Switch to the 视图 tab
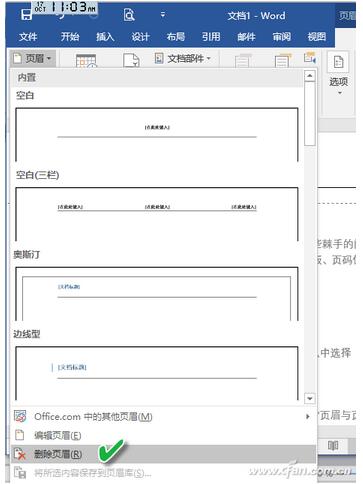The width and height of the screenshot is (363, 484). pyautogui.click(x=317, y=37)
